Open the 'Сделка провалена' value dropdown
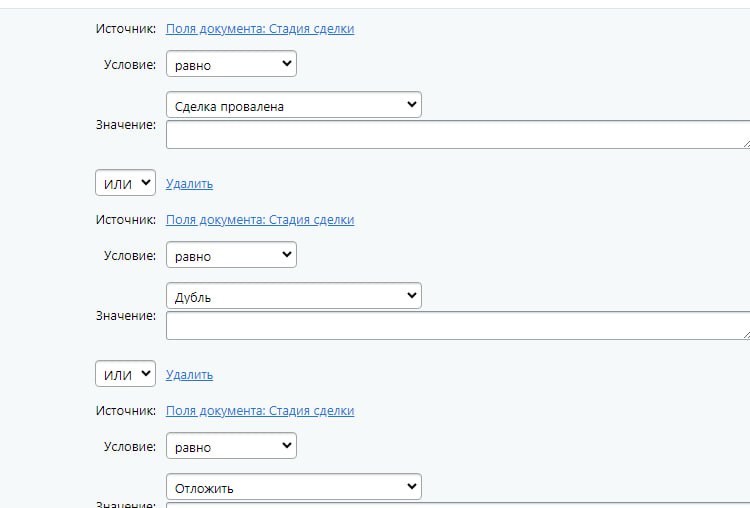The height and width of the screenshot is (508, 750). [293, 105]
